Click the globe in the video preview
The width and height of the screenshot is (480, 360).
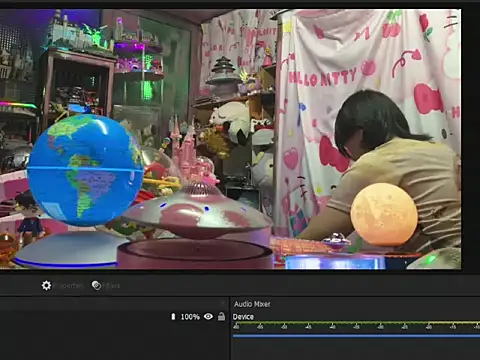click(x=85, y=170)
